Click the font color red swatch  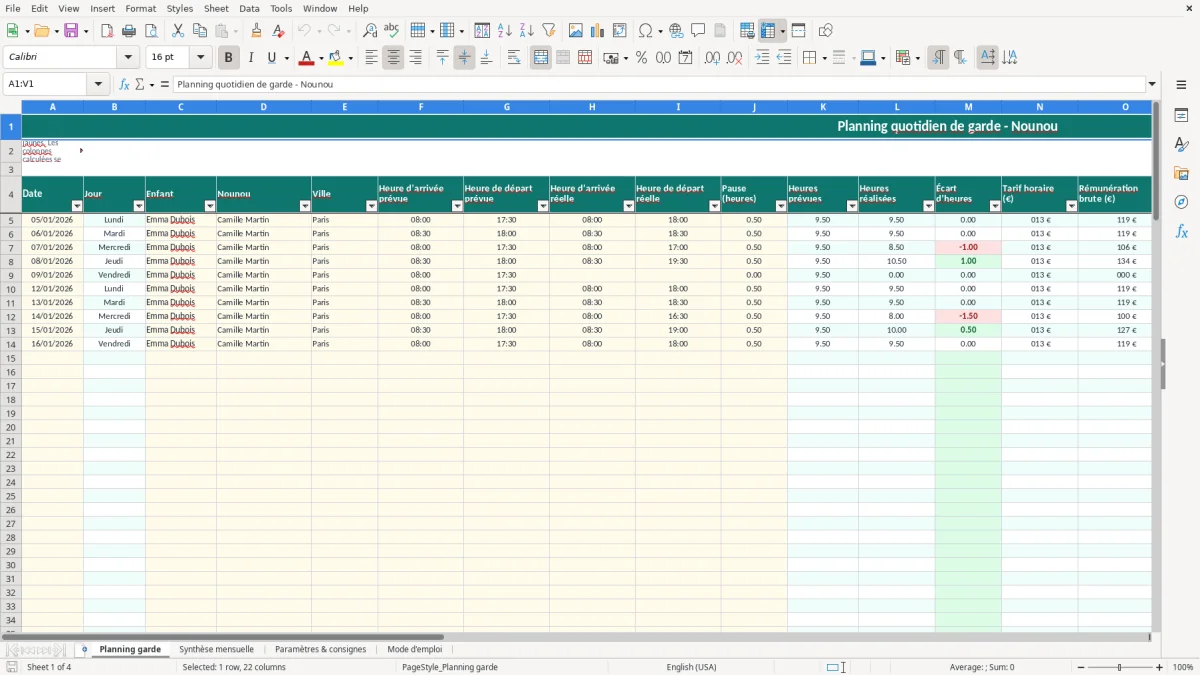click(306, 58)
